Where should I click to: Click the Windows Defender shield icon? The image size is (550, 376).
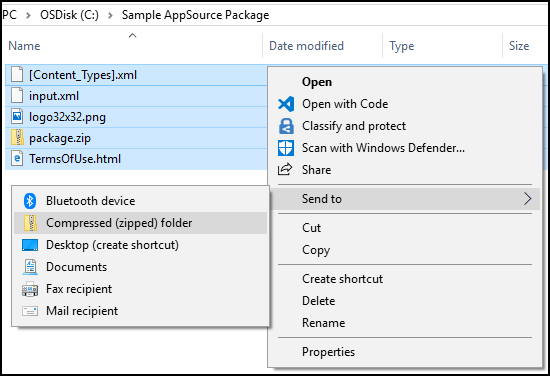(x=286, y=148)
